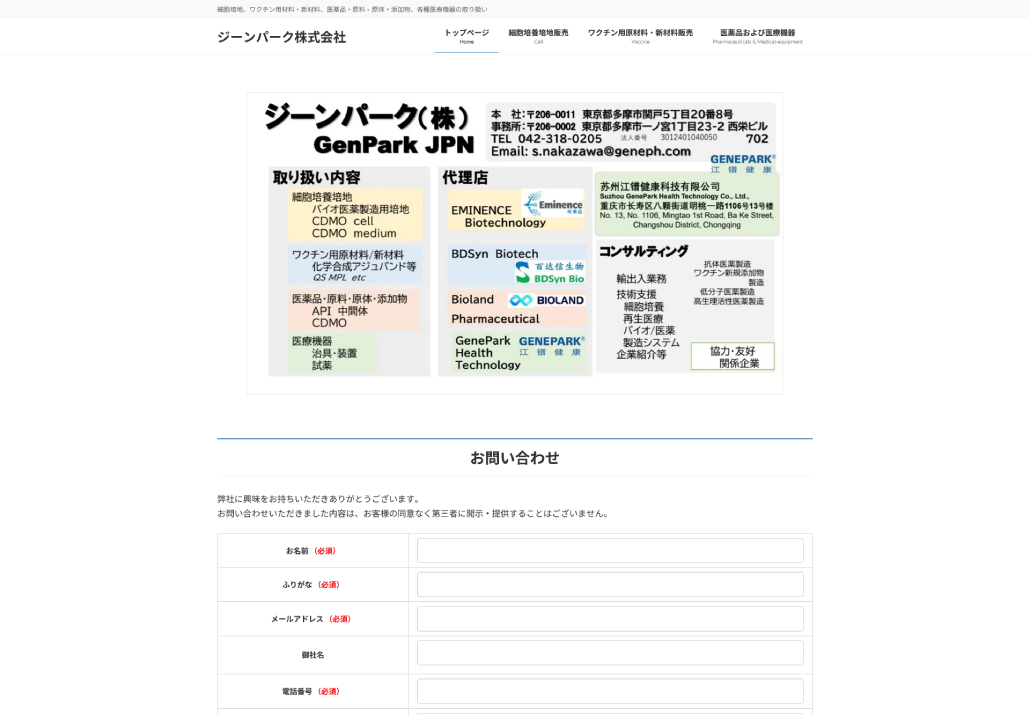Click the ジーンパーク株式会社 site title
The image size is (1030, 715).
point(282,37)
